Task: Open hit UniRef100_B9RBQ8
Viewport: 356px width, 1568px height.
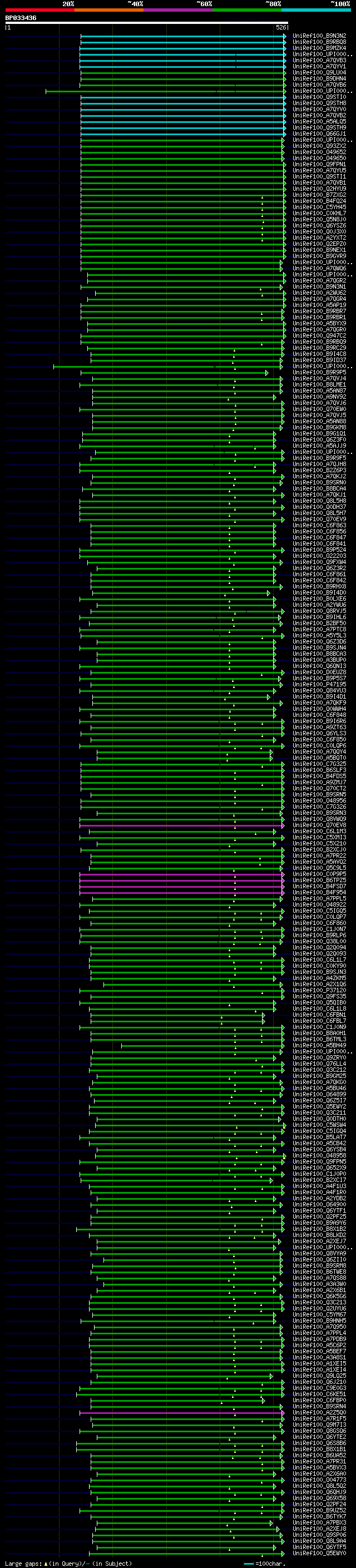Action: coord(319,42)
